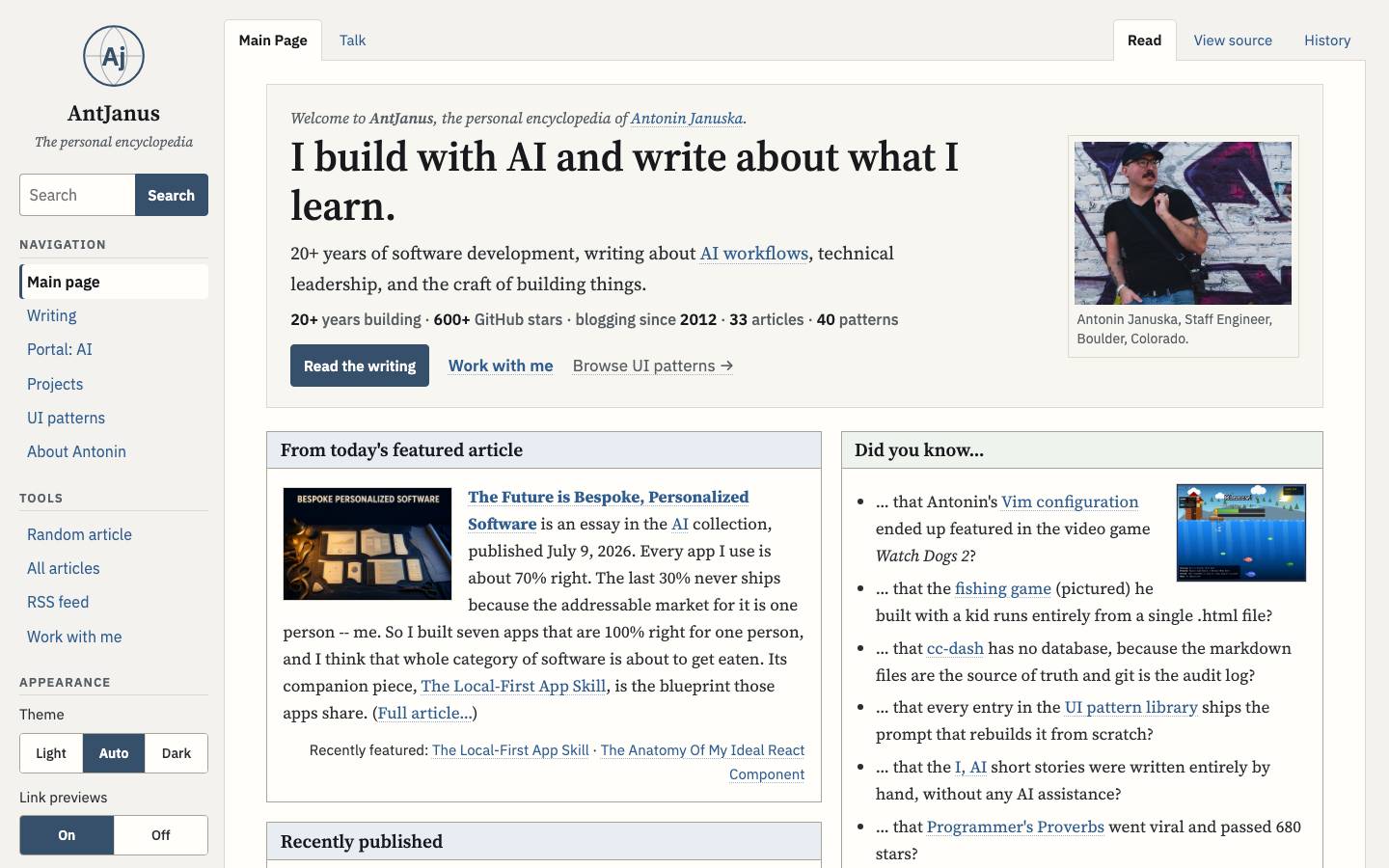
Task: Select the Read tab
Action: point(1145,41)
